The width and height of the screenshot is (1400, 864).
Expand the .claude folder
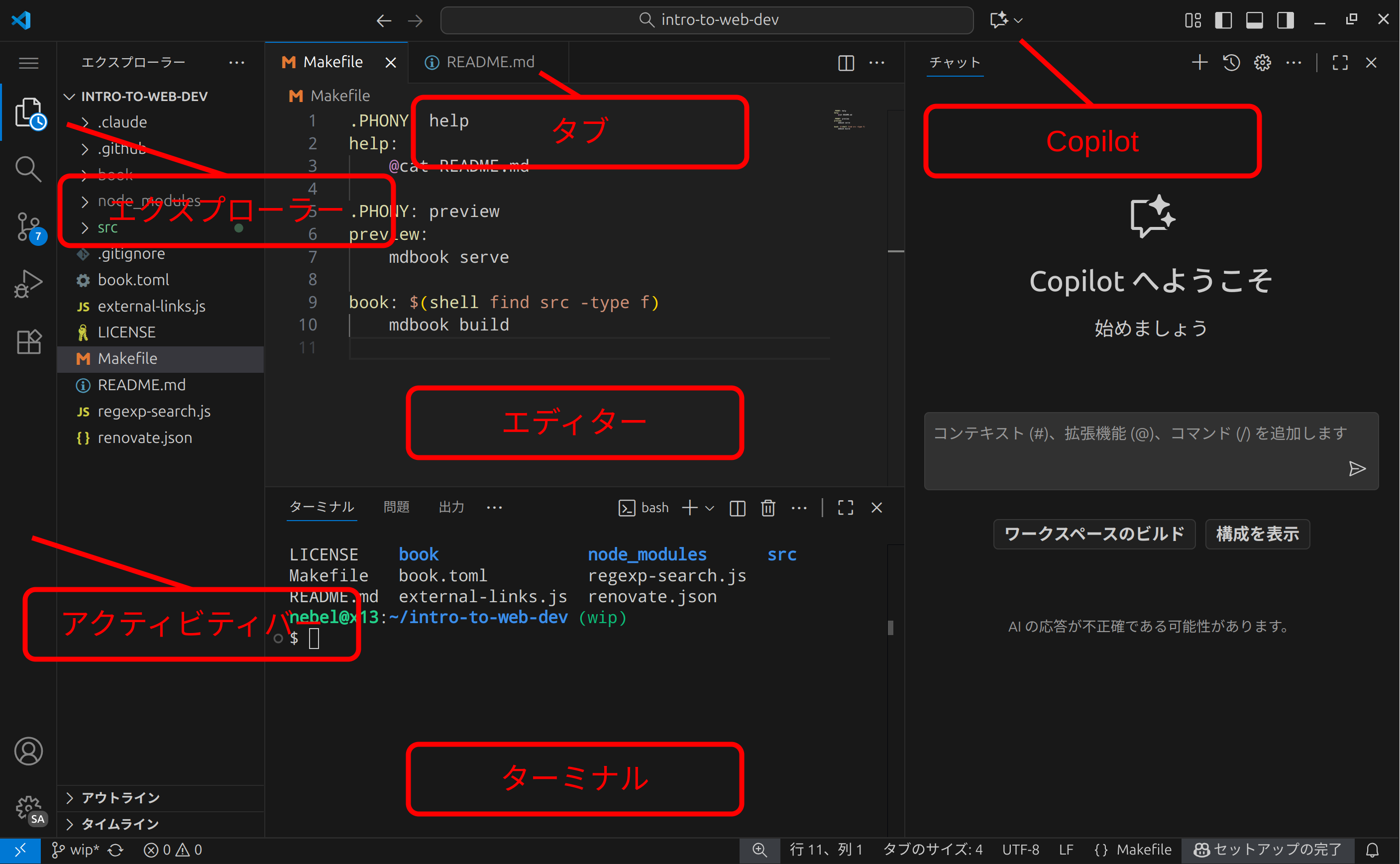(122, 122)
